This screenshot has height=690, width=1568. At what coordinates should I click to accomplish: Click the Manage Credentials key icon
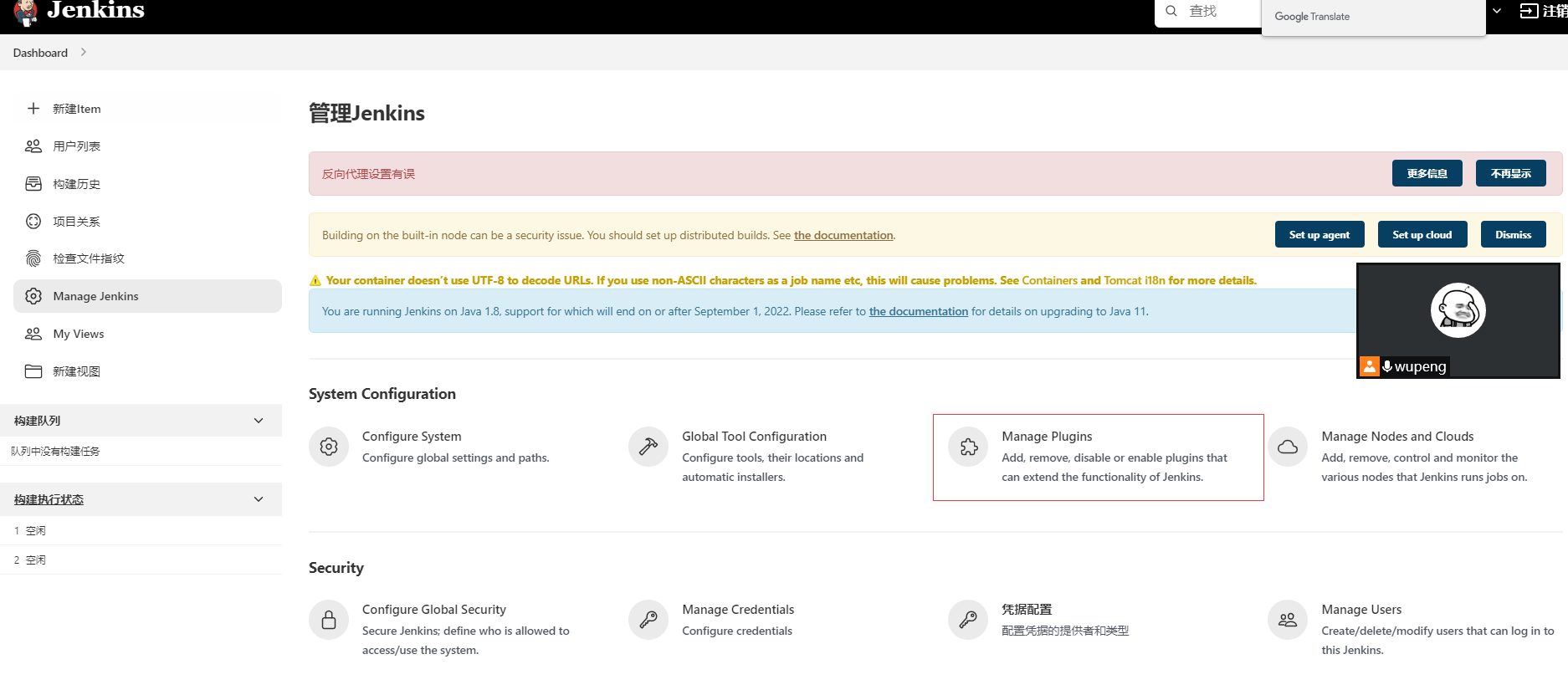click(x=648, y=620)
